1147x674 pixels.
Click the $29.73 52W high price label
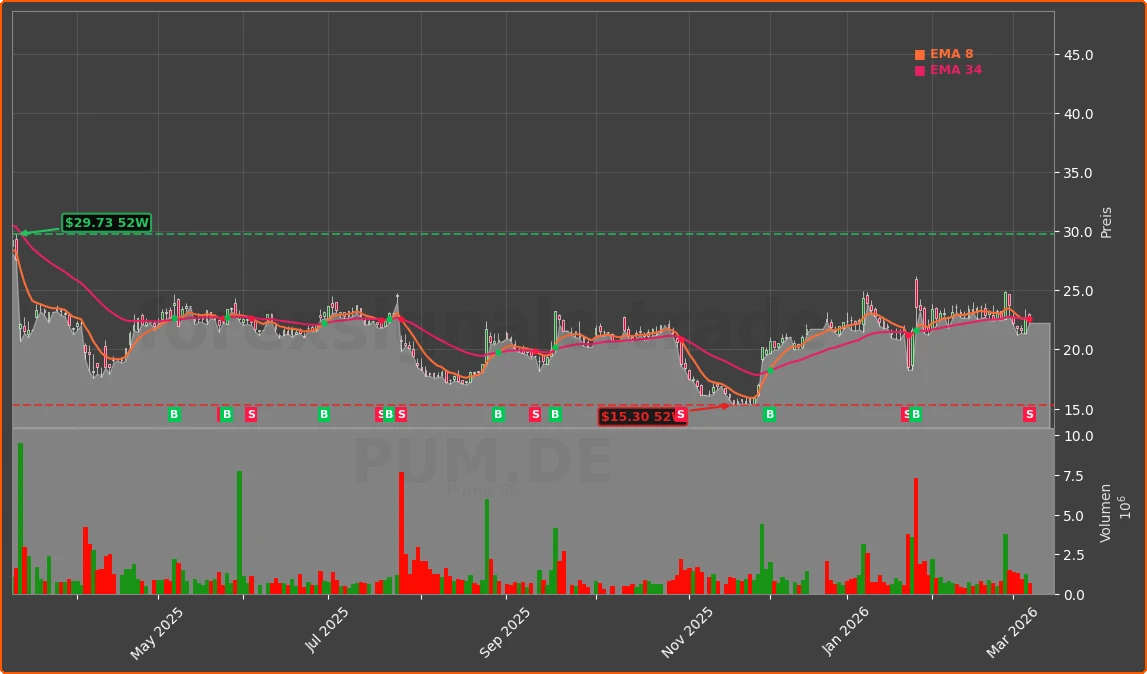[106, 222]
